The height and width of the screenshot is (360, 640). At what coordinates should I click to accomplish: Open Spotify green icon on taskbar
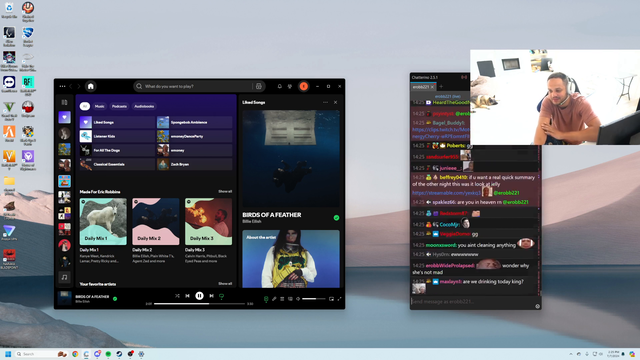click(108, 354)
